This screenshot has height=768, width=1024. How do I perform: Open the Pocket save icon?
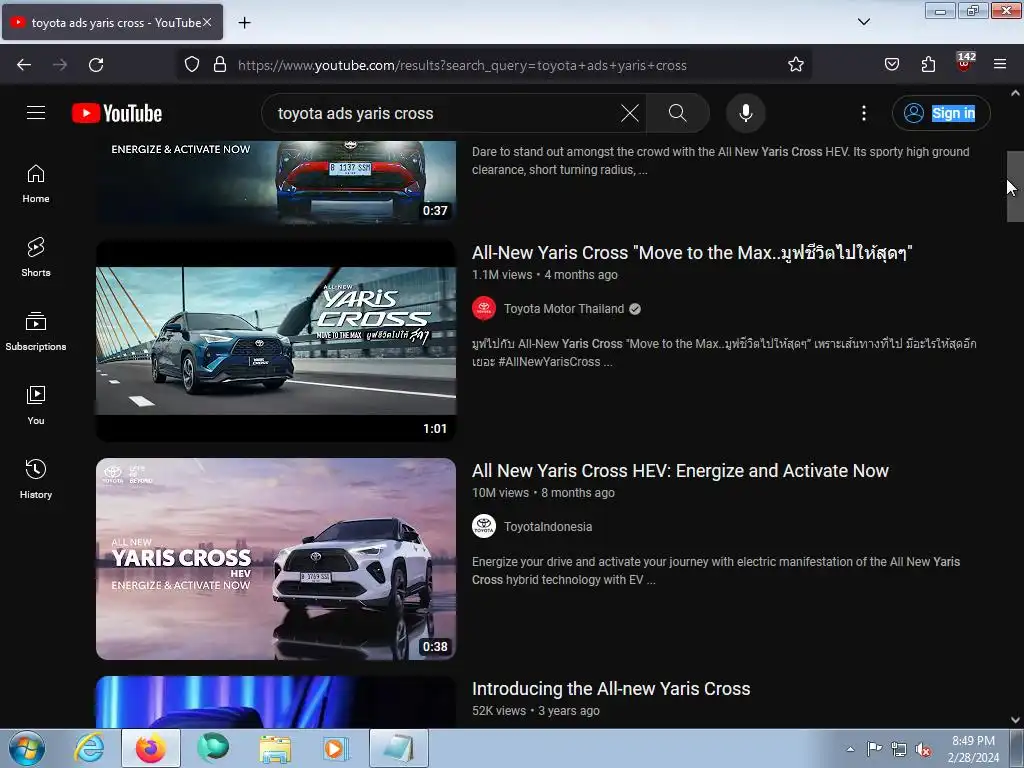pos(892,65)
